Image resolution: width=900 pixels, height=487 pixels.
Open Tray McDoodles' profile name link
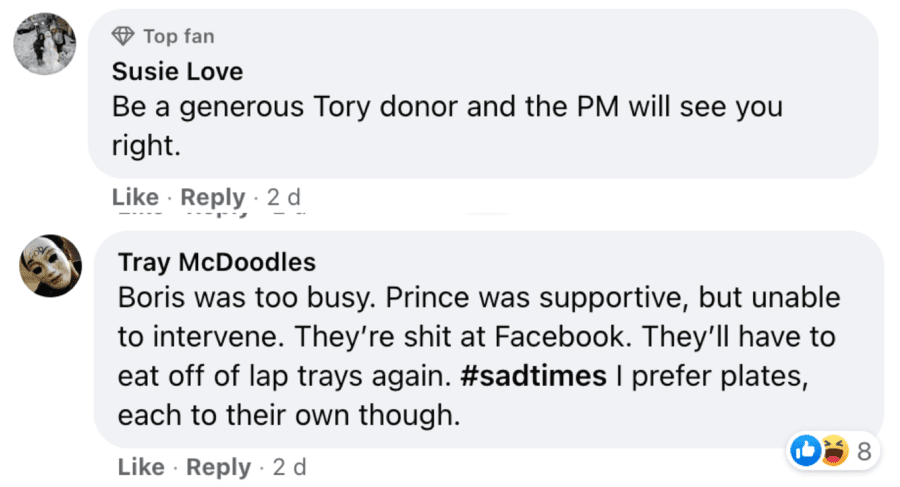[217, 262]
